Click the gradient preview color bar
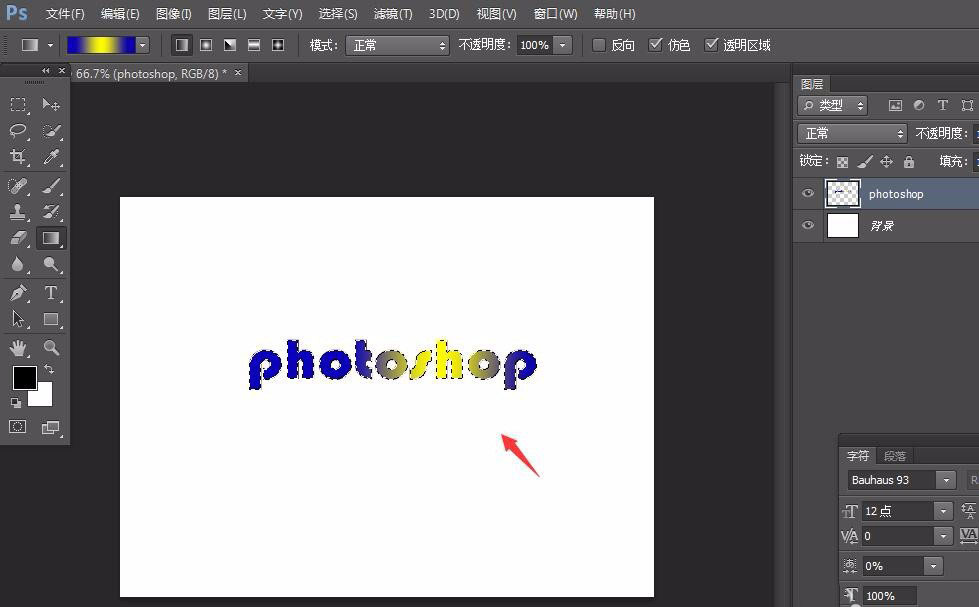979x607 pixels. coord(101,45)
